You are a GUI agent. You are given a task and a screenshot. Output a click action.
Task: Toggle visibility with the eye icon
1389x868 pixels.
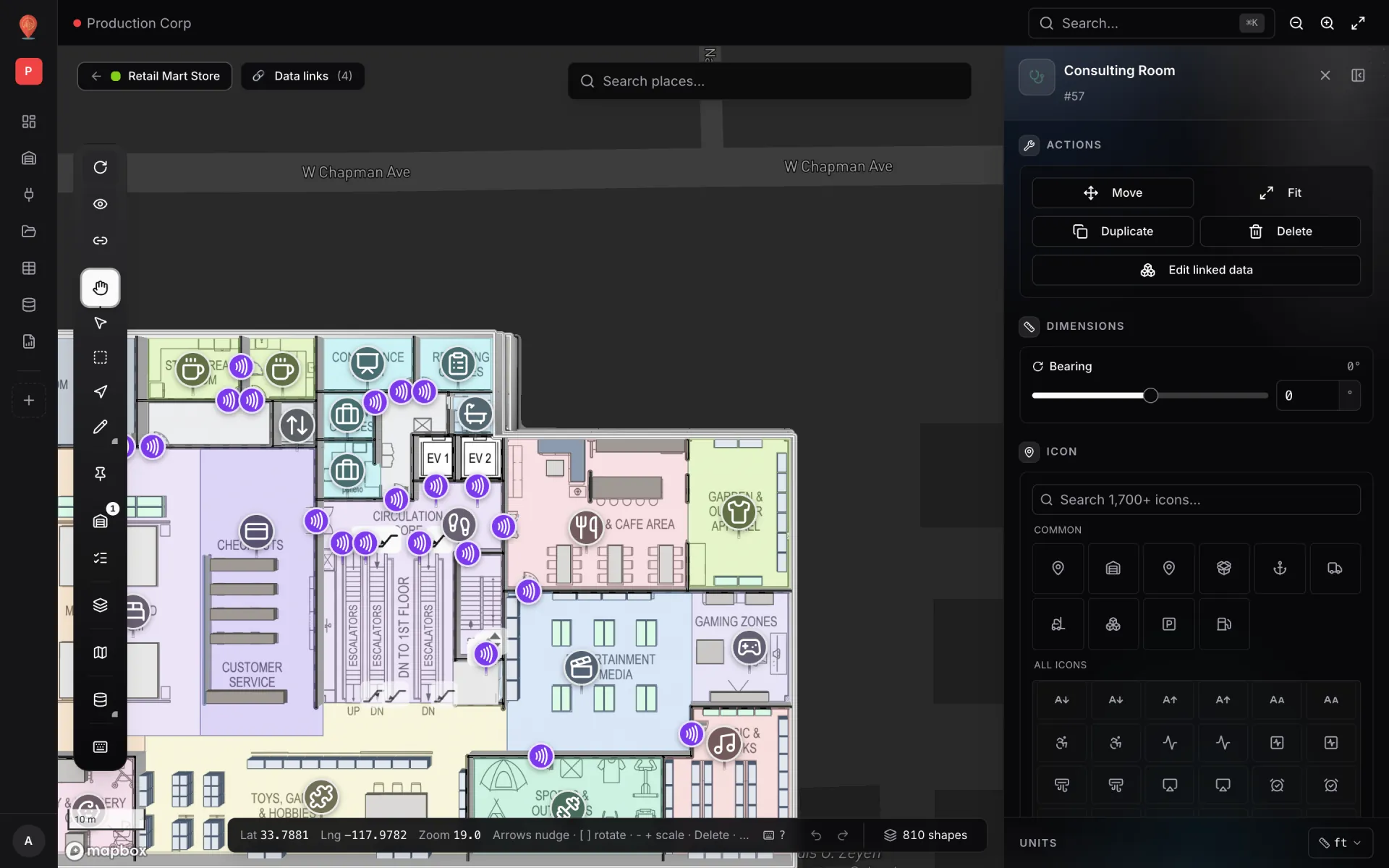coord(100,204)
